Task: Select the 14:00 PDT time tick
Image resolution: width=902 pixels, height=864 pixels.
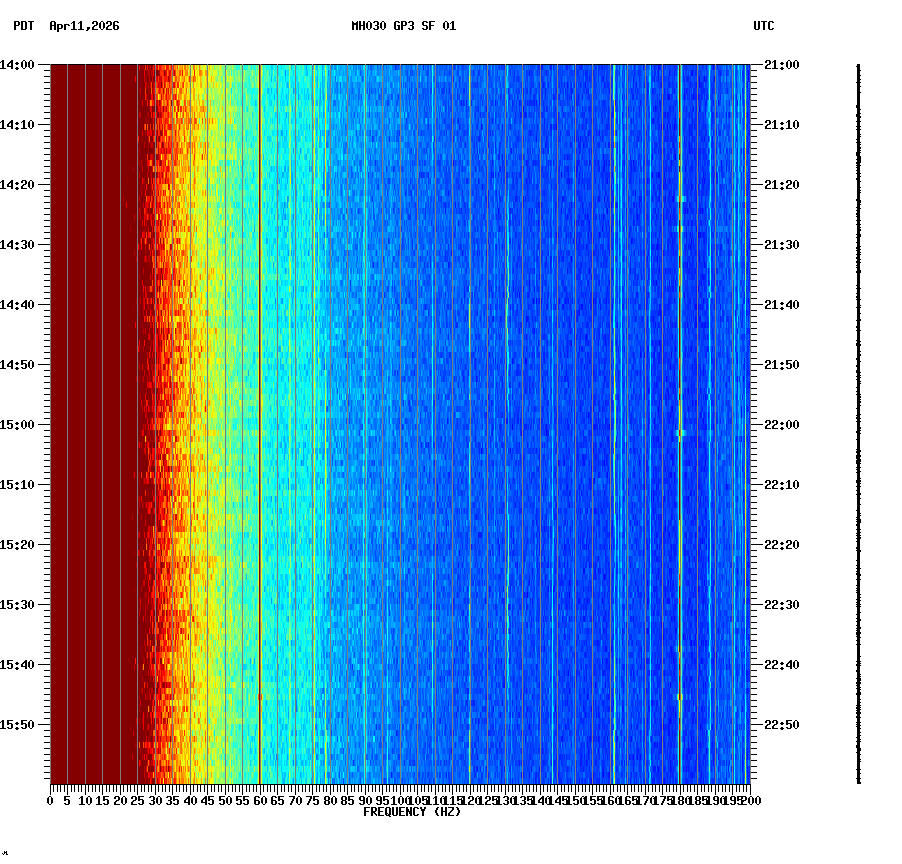Action: (x=22, y=62)
